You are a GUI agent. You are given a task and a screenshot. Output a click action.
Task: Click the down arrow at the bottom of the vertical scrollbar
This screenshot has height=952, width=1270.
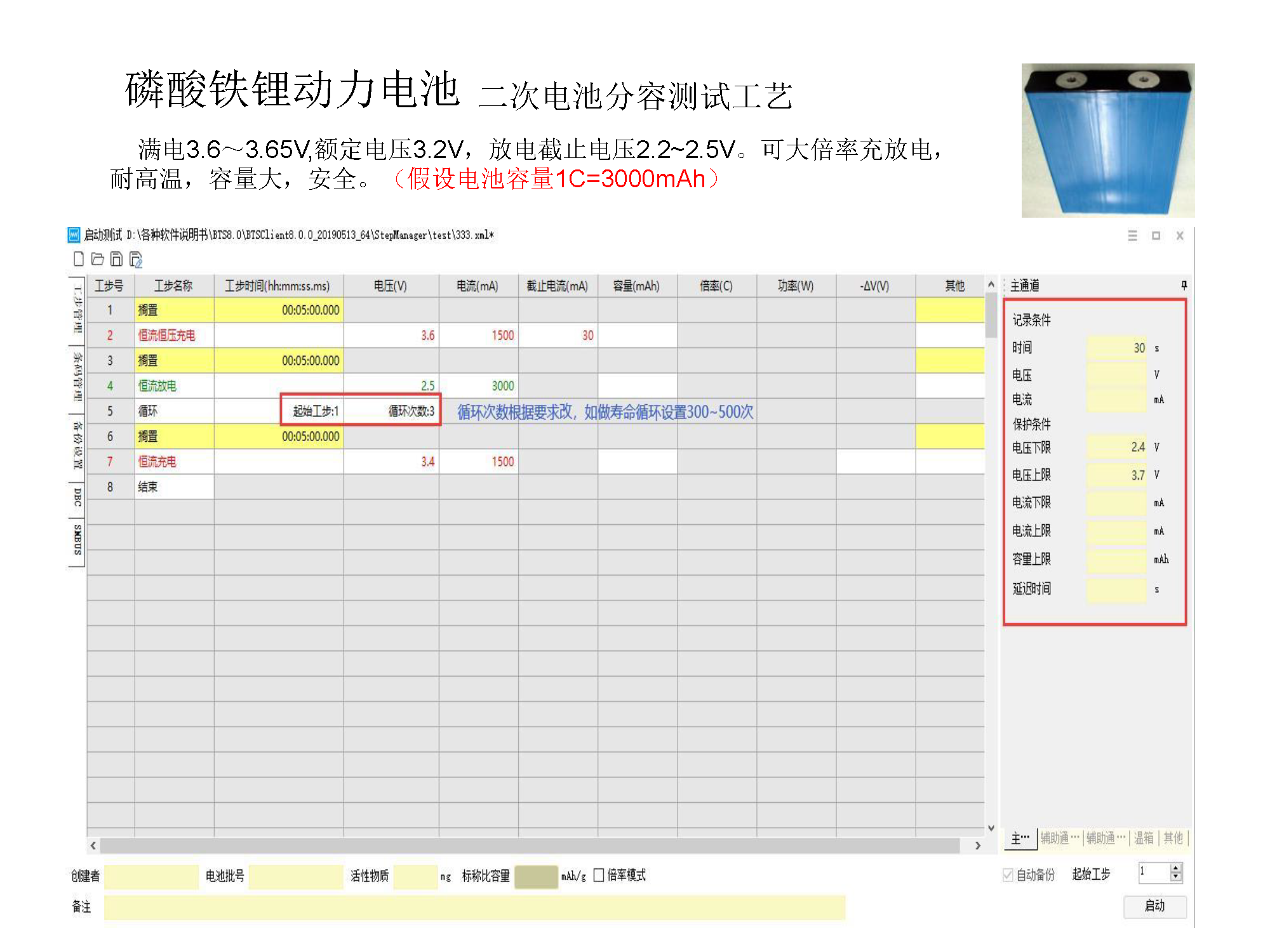[991, 828]
